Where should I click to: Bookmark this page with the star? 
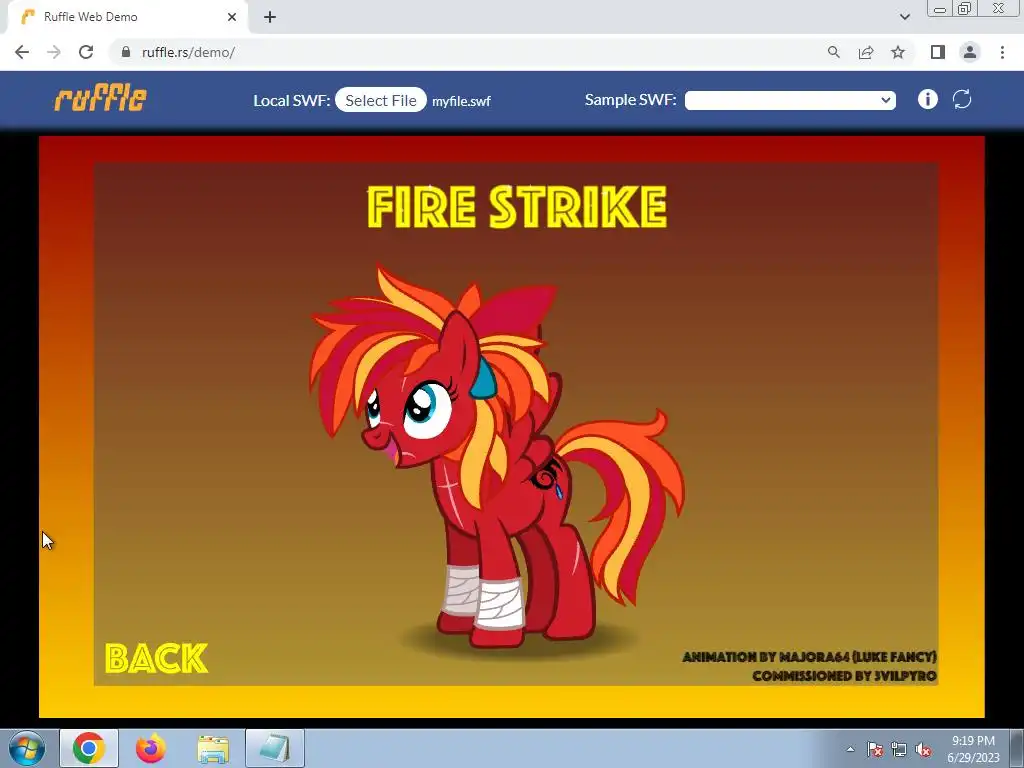(x=898, y=52)
